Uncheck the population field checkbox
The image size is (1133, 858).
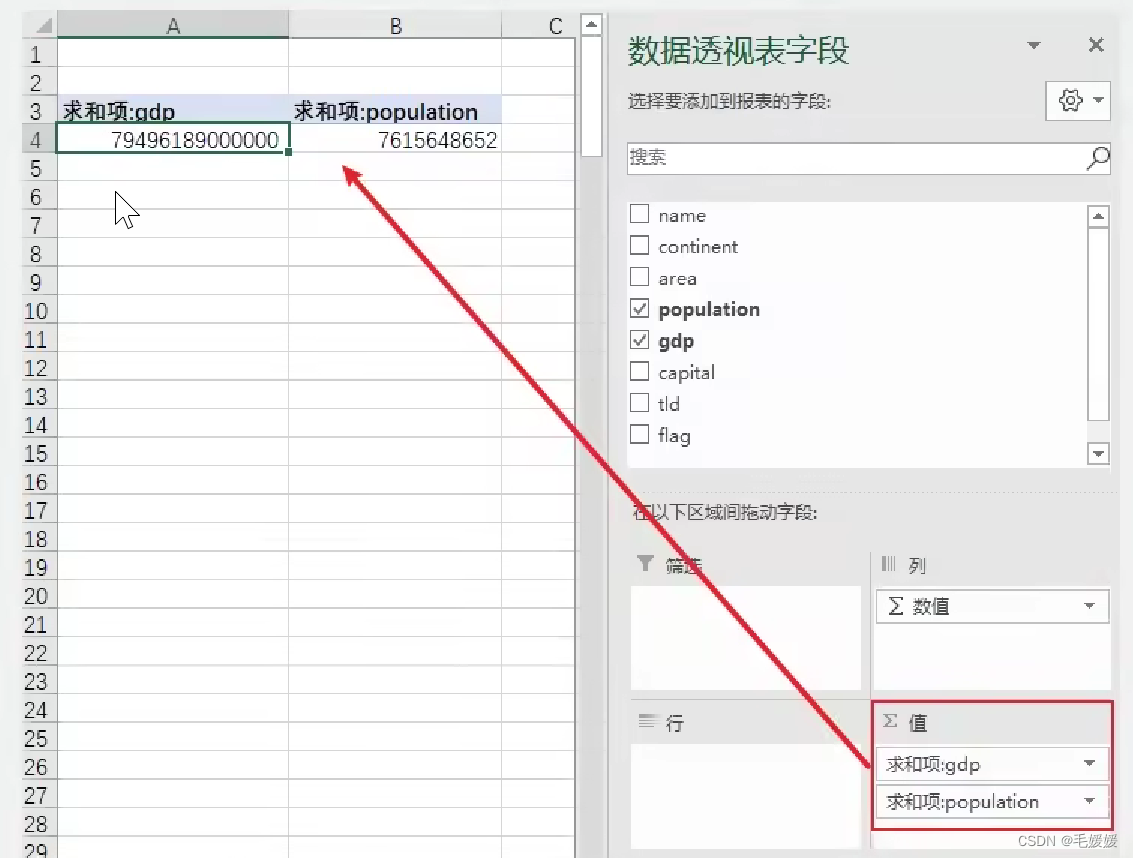tap(639, 309)
